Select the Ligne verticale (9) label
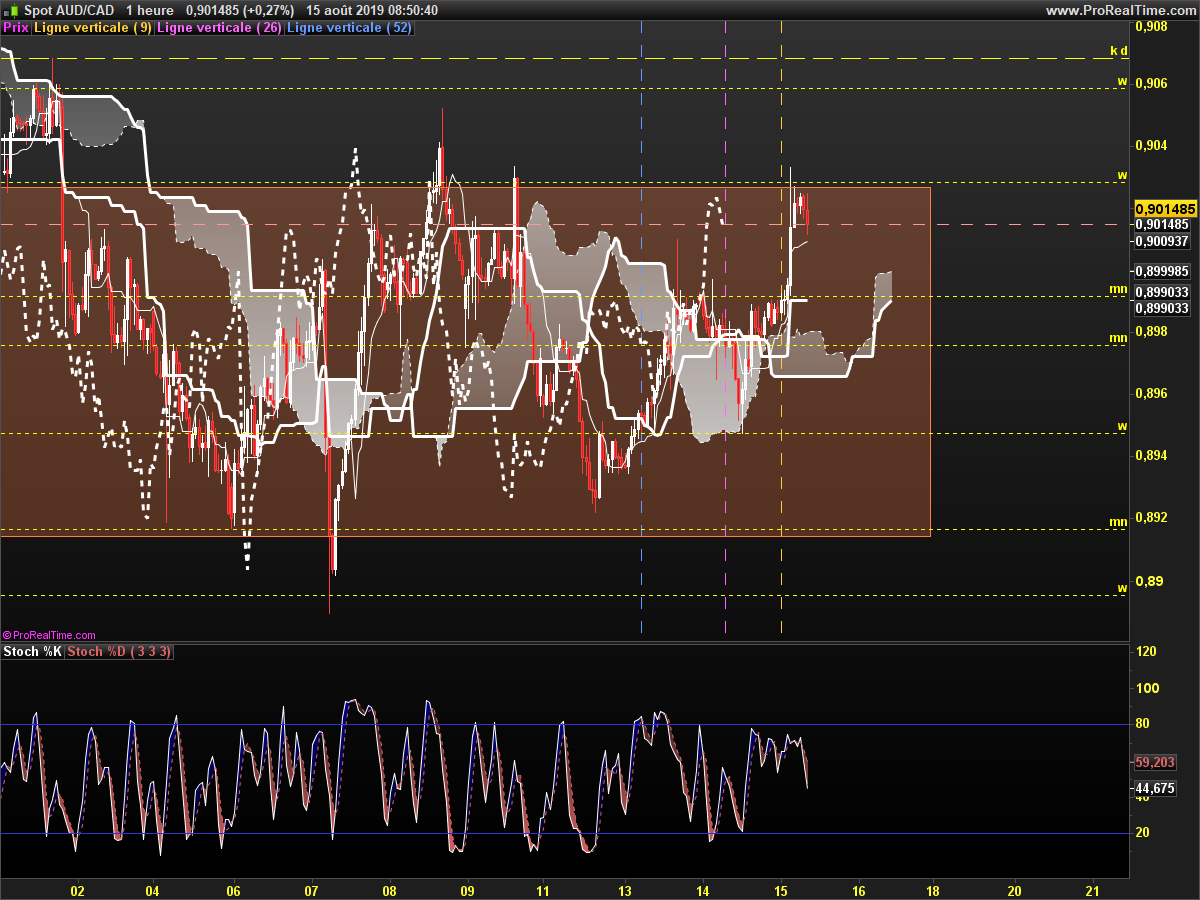 click(93, 28)
